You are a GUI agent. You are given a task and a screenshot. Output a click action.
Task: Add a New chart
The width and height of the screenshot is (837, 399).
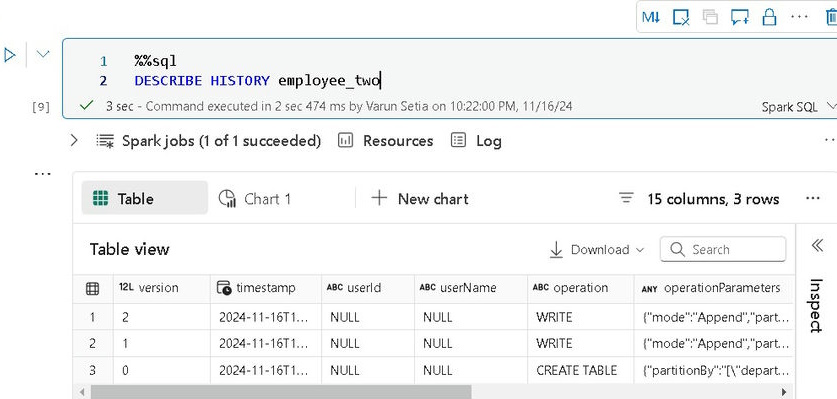420,199
